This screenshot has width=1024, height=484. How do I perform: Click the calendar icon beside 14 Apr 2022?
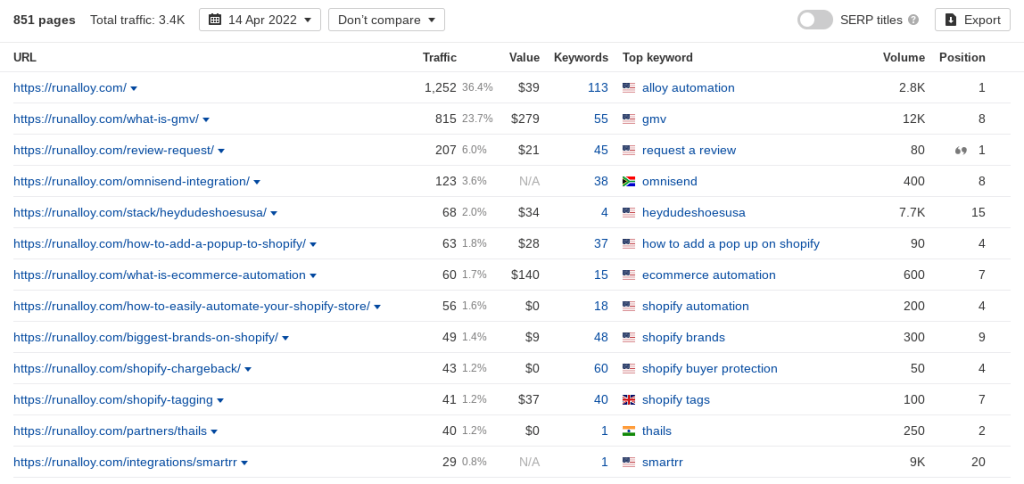pos(215,20)
